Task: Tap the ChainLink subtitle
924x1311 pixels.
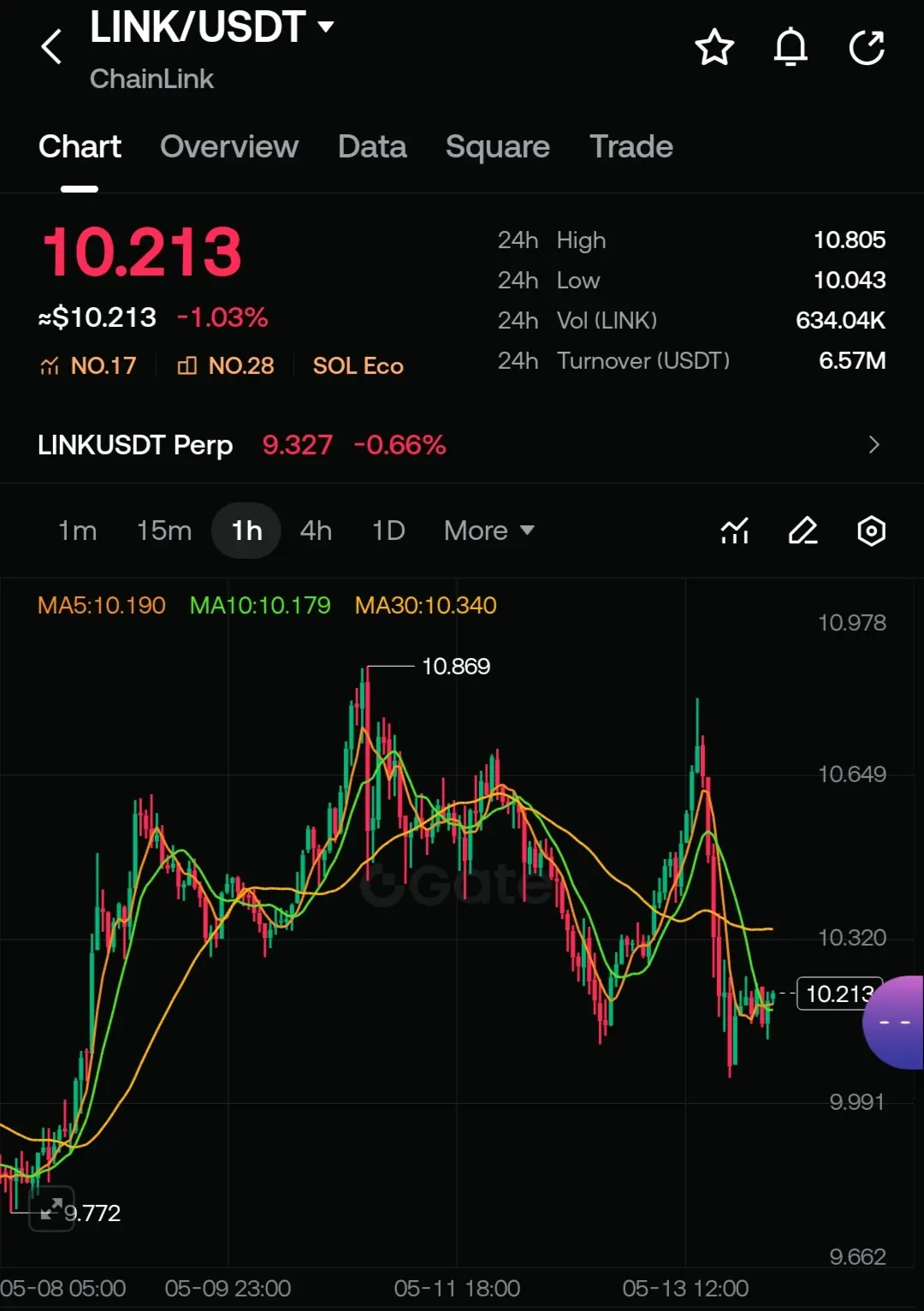Action: (151, 79)
